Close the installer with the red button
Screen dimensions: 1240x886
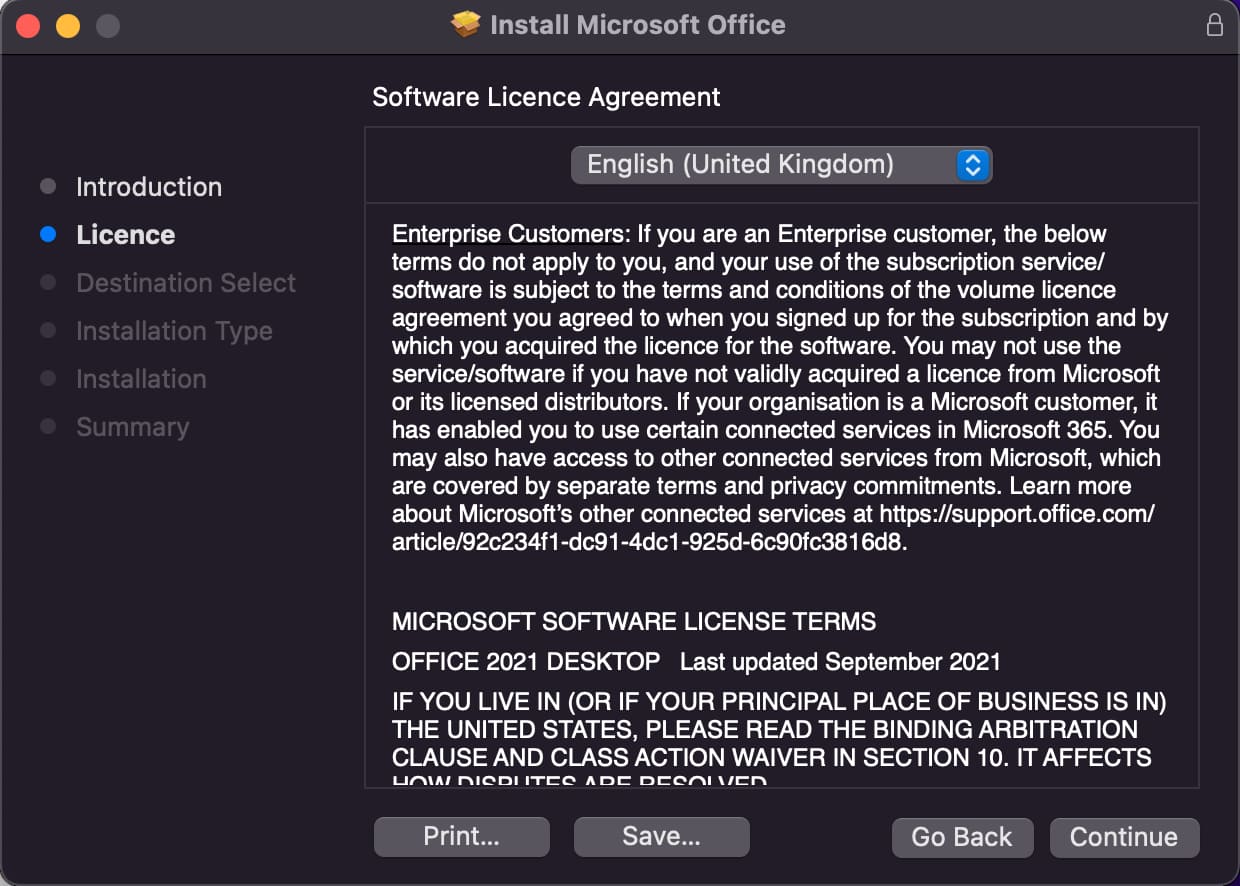point(28,26)
